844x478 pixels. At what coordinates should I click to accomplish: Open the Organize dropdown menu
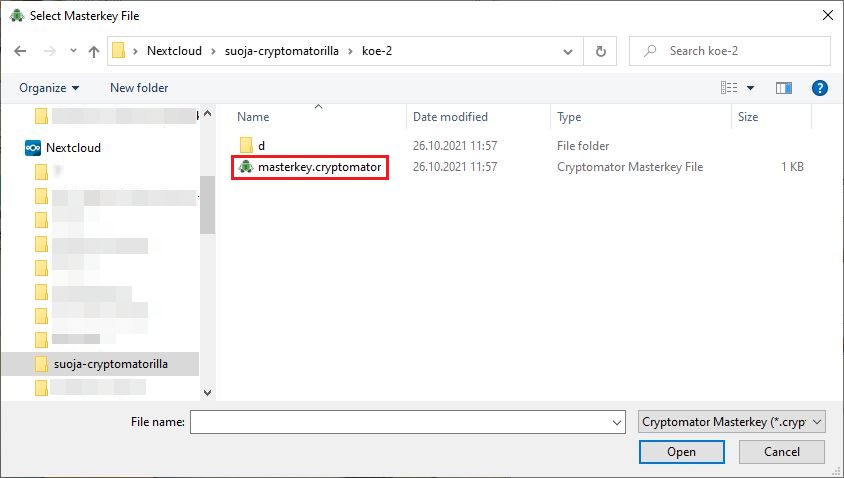pyautogui.click(x=48, y=88)
